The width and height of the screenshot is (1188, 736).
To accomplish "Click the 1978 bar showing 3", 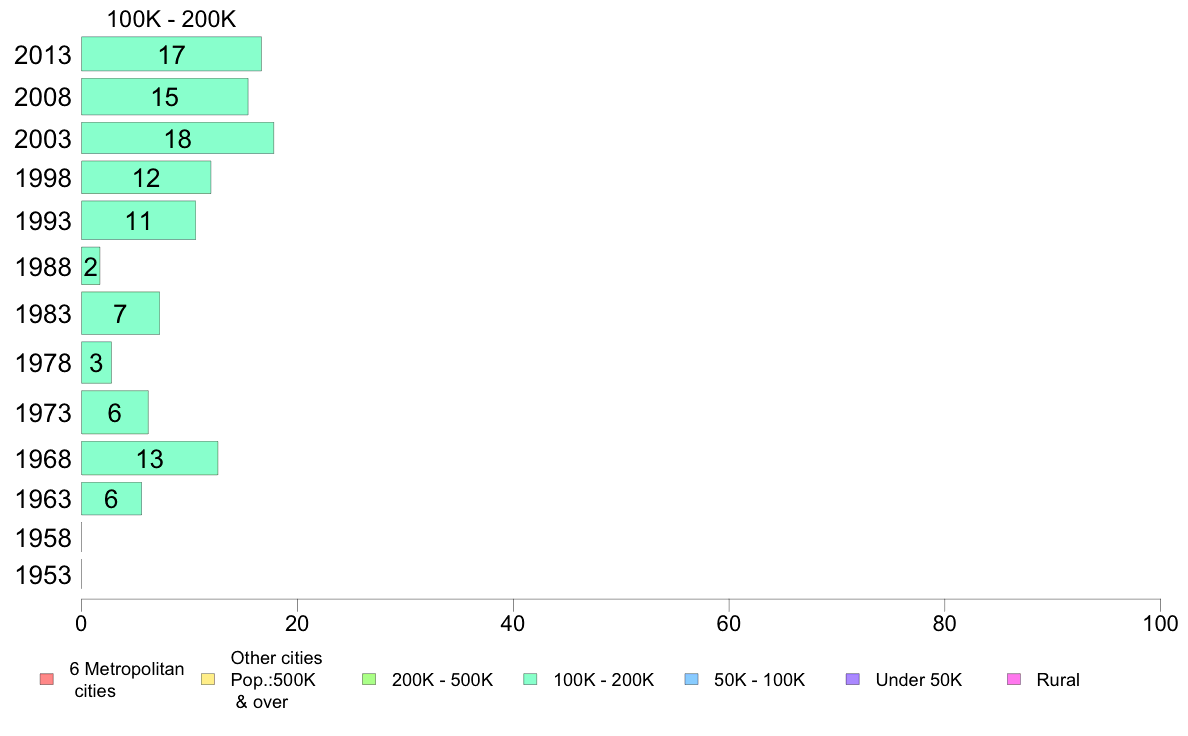I will pyautogui.click(x=96, y=362).
